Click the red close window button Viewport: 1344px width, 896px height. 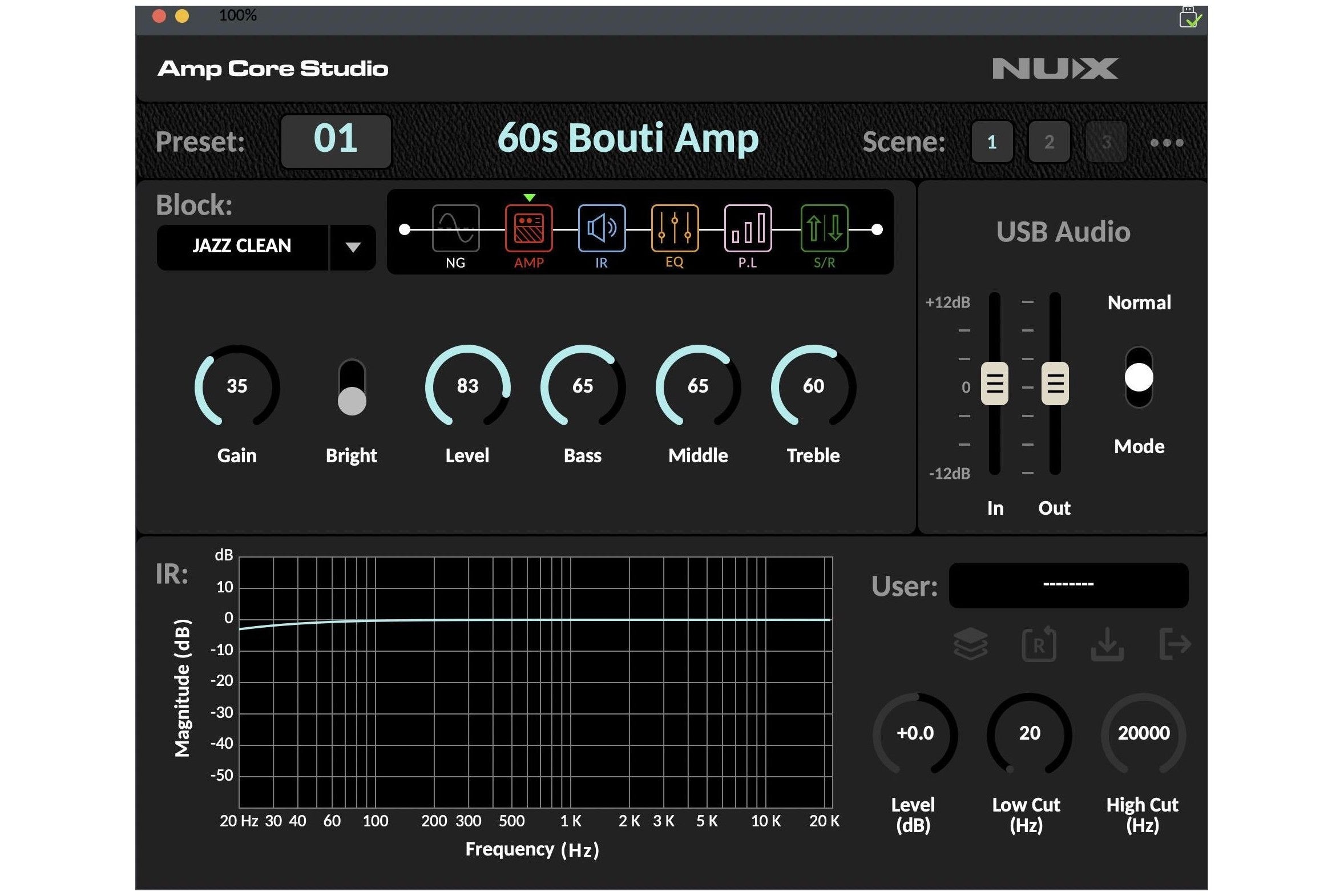coord(159,16)
